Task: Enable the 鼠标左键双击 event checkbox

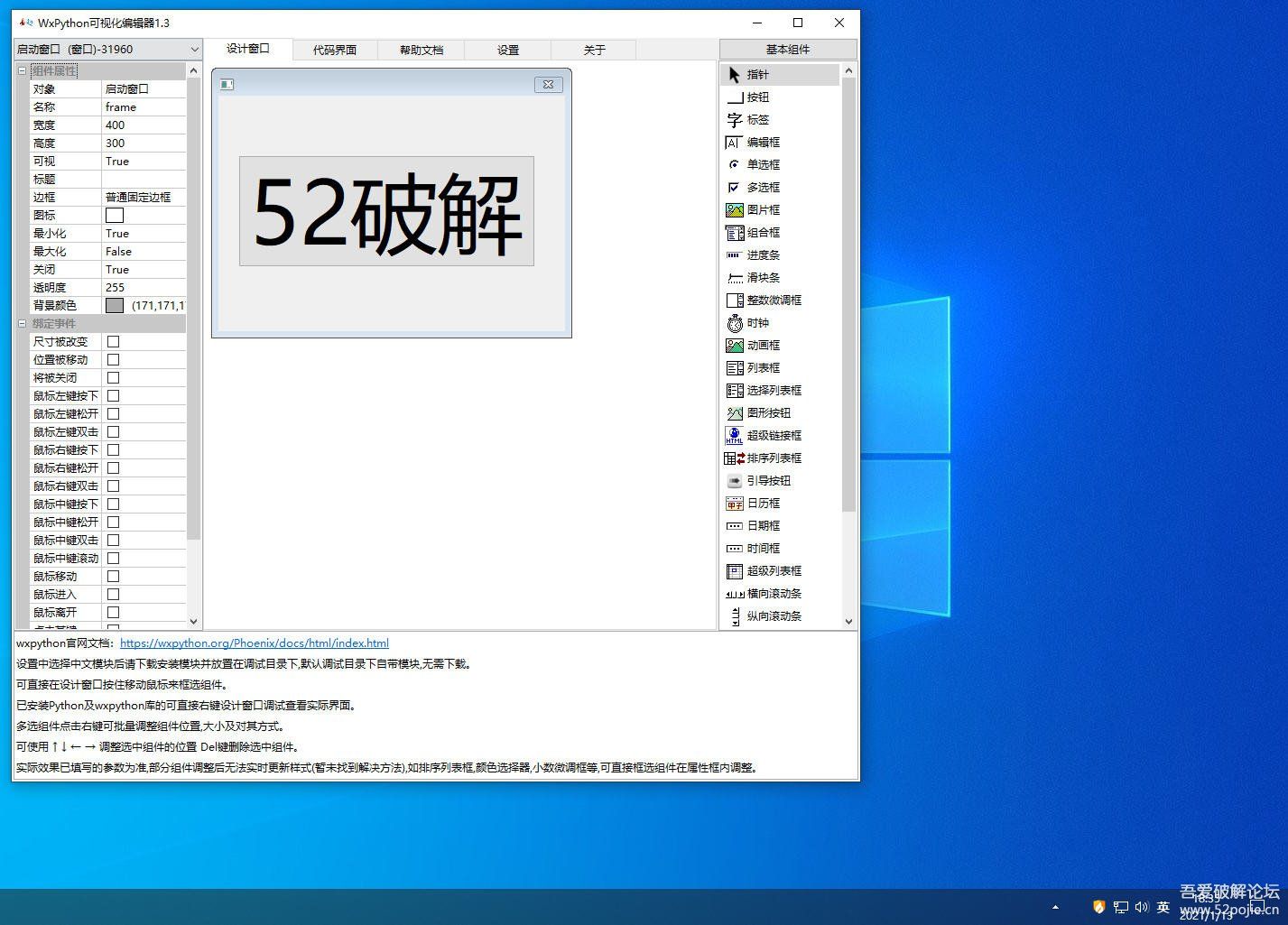Action: 114,432
